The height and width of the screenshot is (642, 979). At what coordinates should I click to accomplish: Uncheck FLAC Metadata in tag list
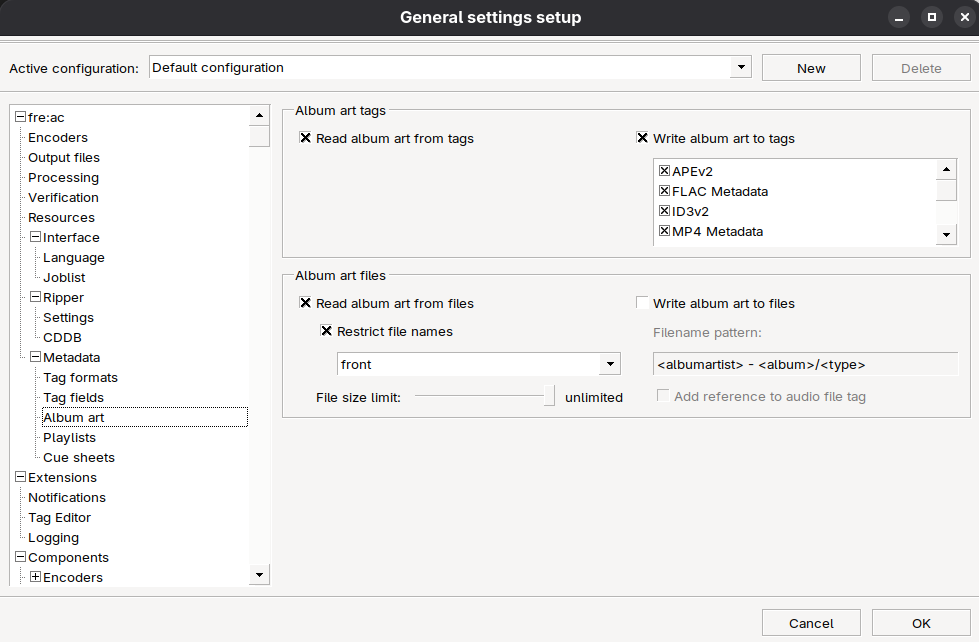pyautogui.click(x=664, y=191)
